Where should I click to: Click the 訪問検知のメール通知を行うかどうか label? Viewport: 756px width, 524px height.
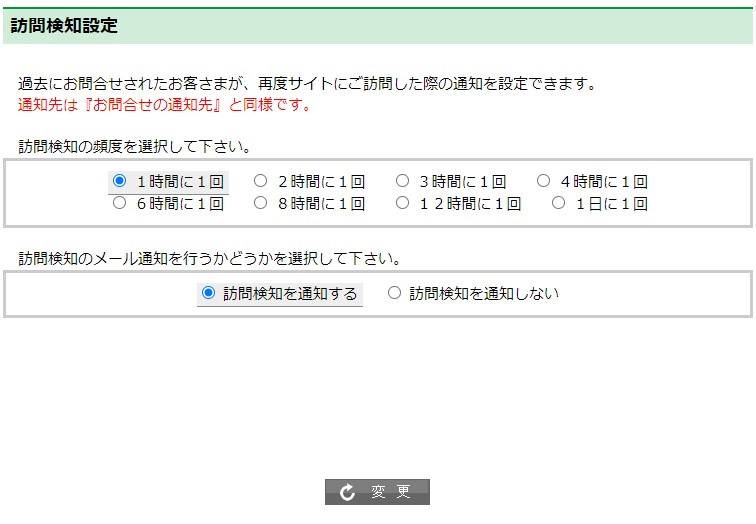click(209, 259)
